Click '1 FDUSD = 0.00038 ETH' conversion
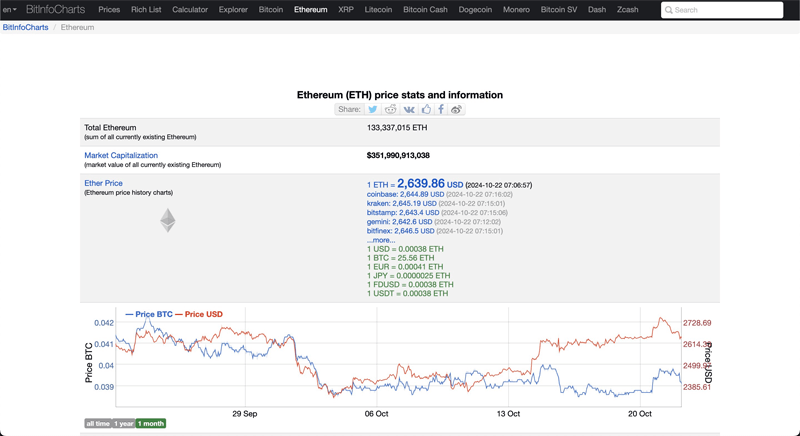 (410, 285)
